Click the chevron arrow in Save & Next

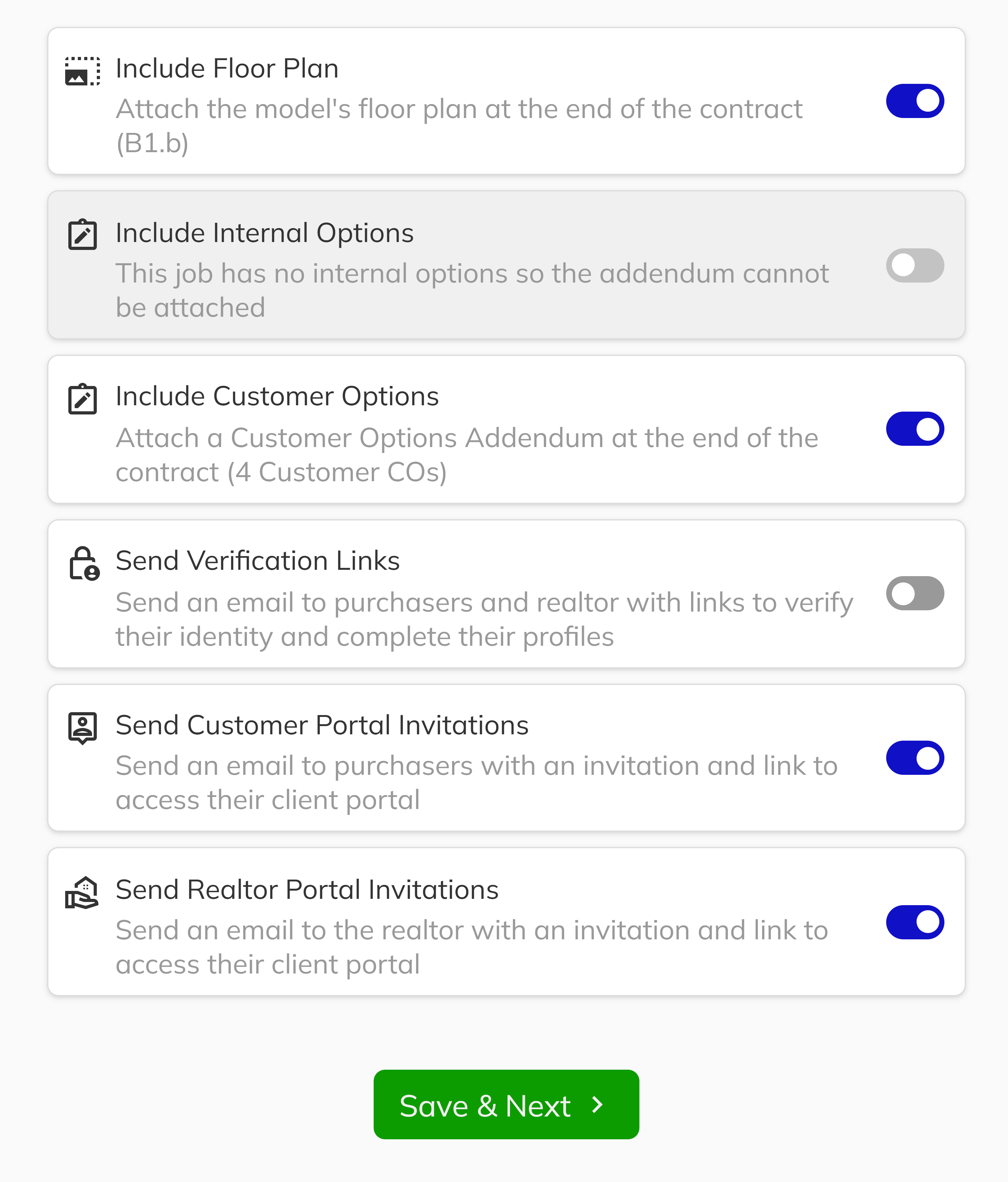tap(597, 1105)
